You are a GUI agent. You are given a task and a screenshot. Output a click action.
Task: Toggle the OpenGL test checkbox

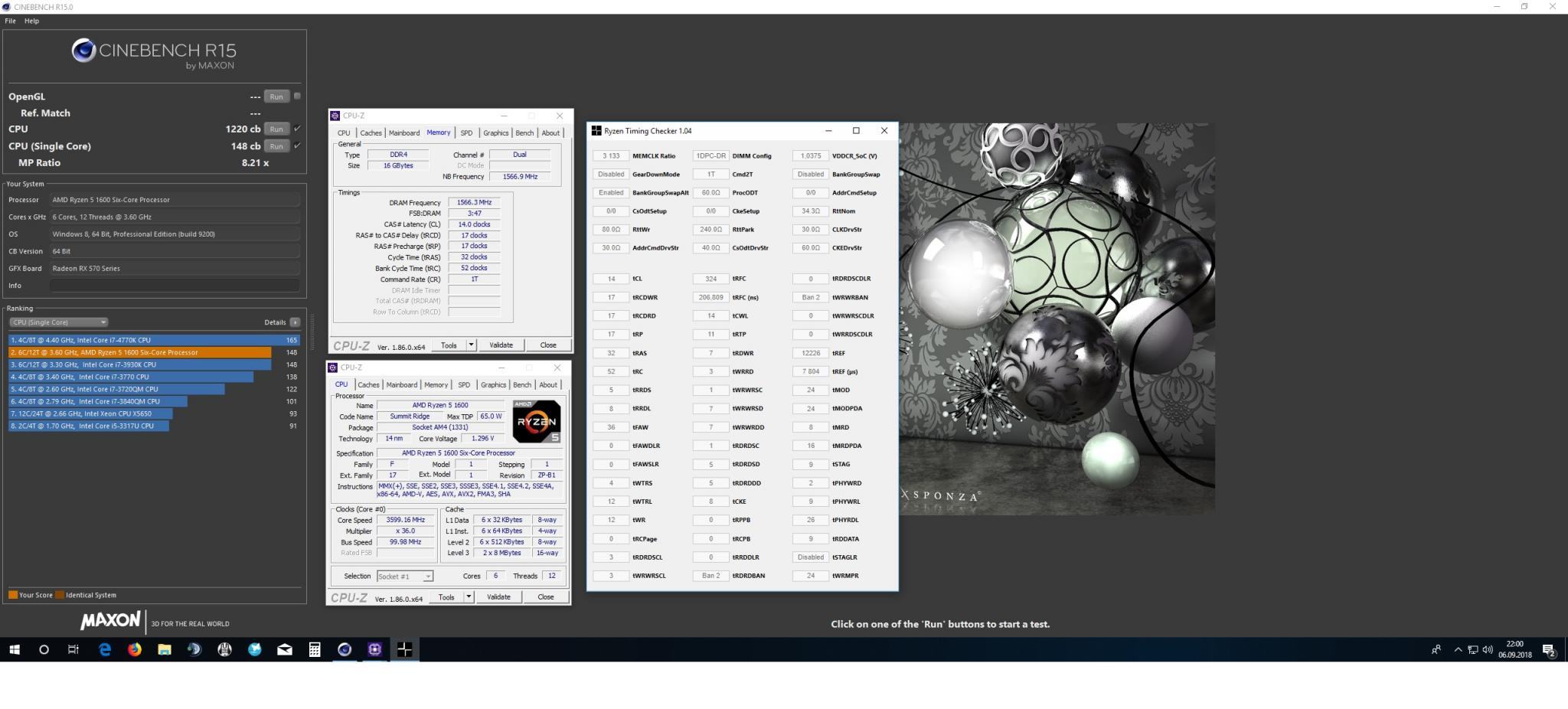coord(297,96)
